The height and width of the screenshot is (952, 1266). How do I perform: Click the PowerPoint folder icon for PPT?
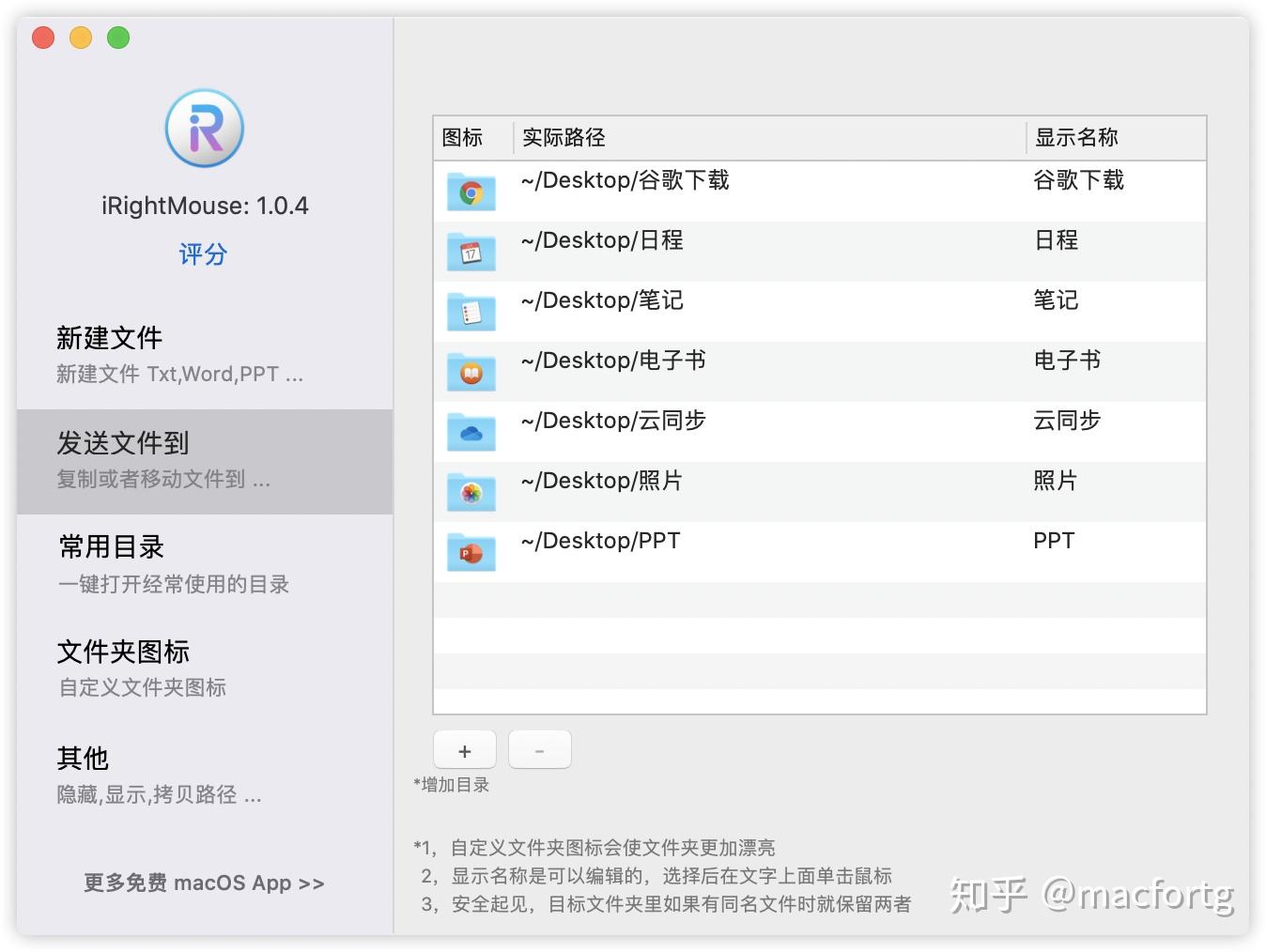tap(471, 552)
